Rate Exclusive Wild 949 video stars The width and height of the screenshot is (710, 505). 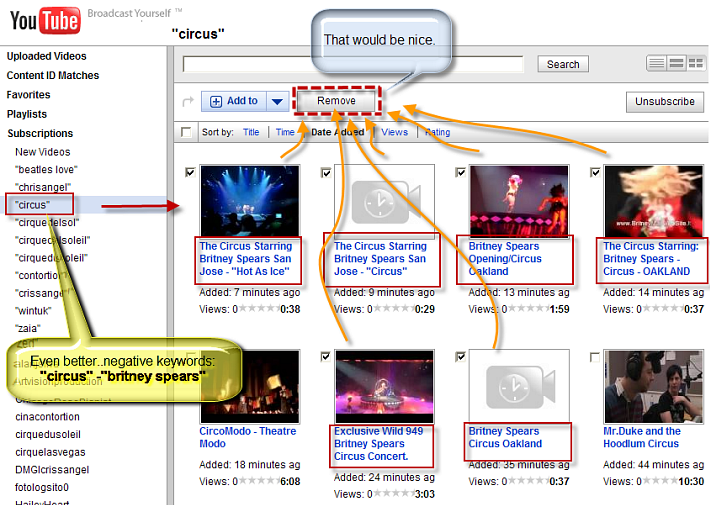(393, 494)
